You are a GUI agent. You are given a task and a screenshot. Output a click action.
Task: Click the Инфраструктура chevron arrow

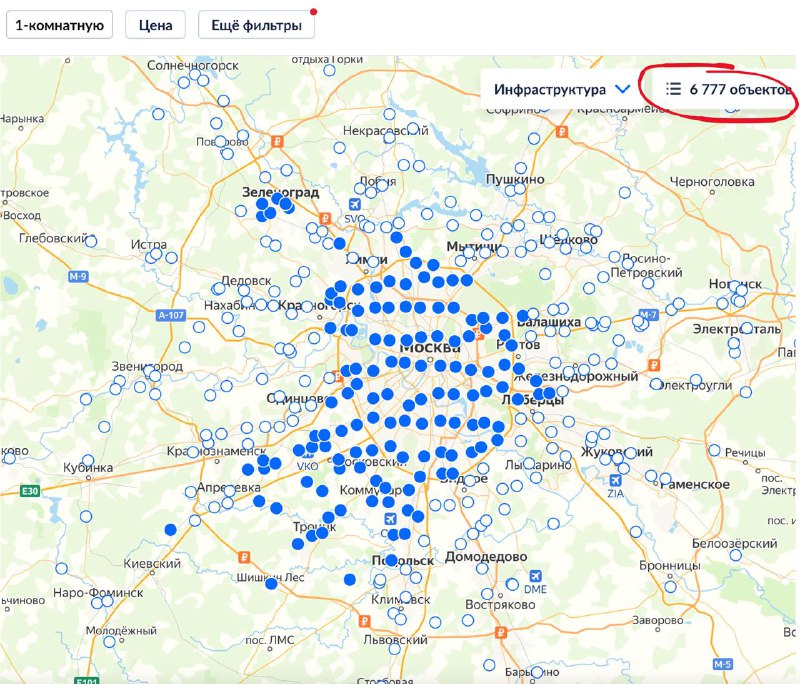click(x=622, y=89)
